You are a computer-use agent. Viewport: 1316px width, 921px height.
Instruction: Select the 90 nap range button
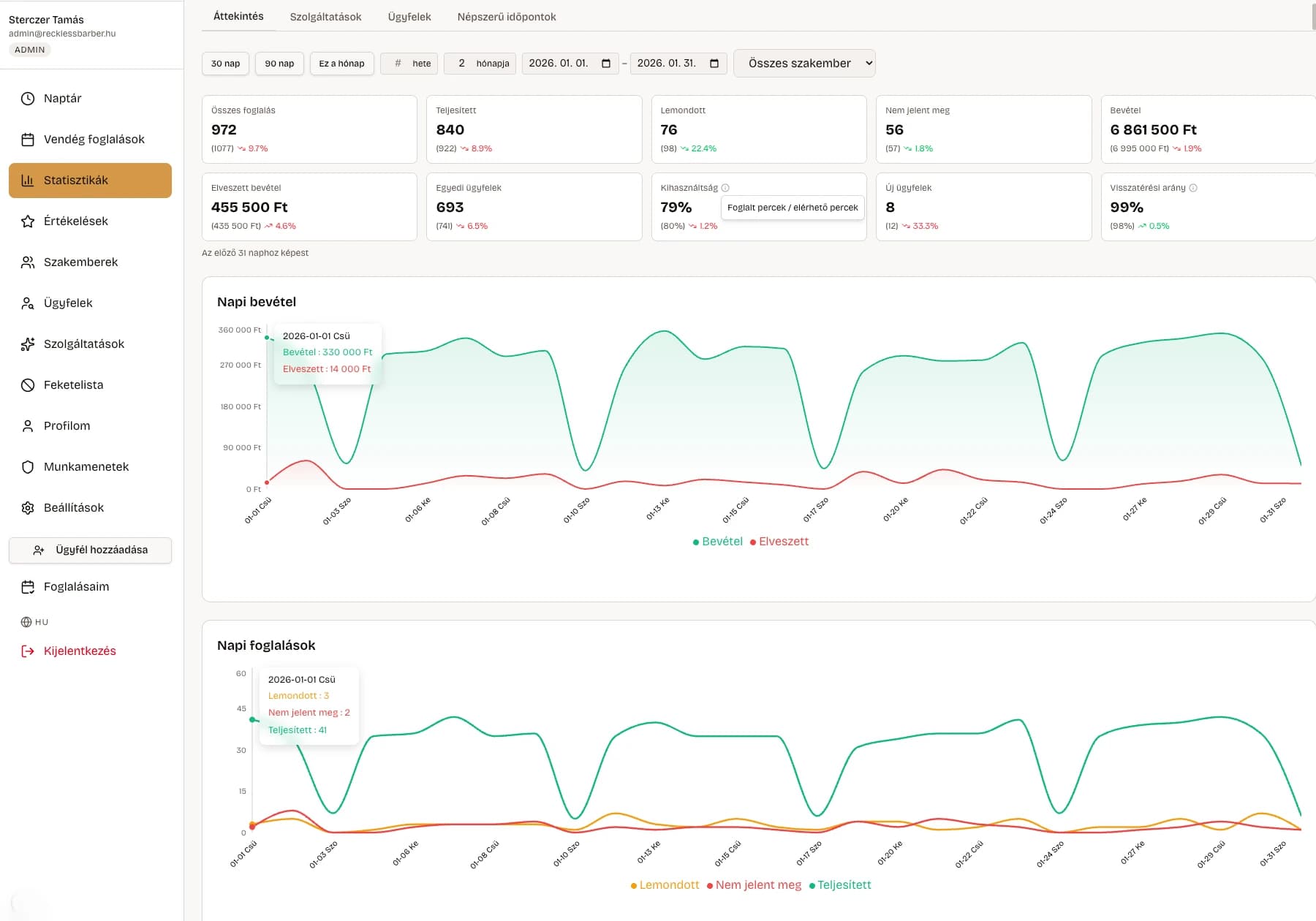[279, 64]
